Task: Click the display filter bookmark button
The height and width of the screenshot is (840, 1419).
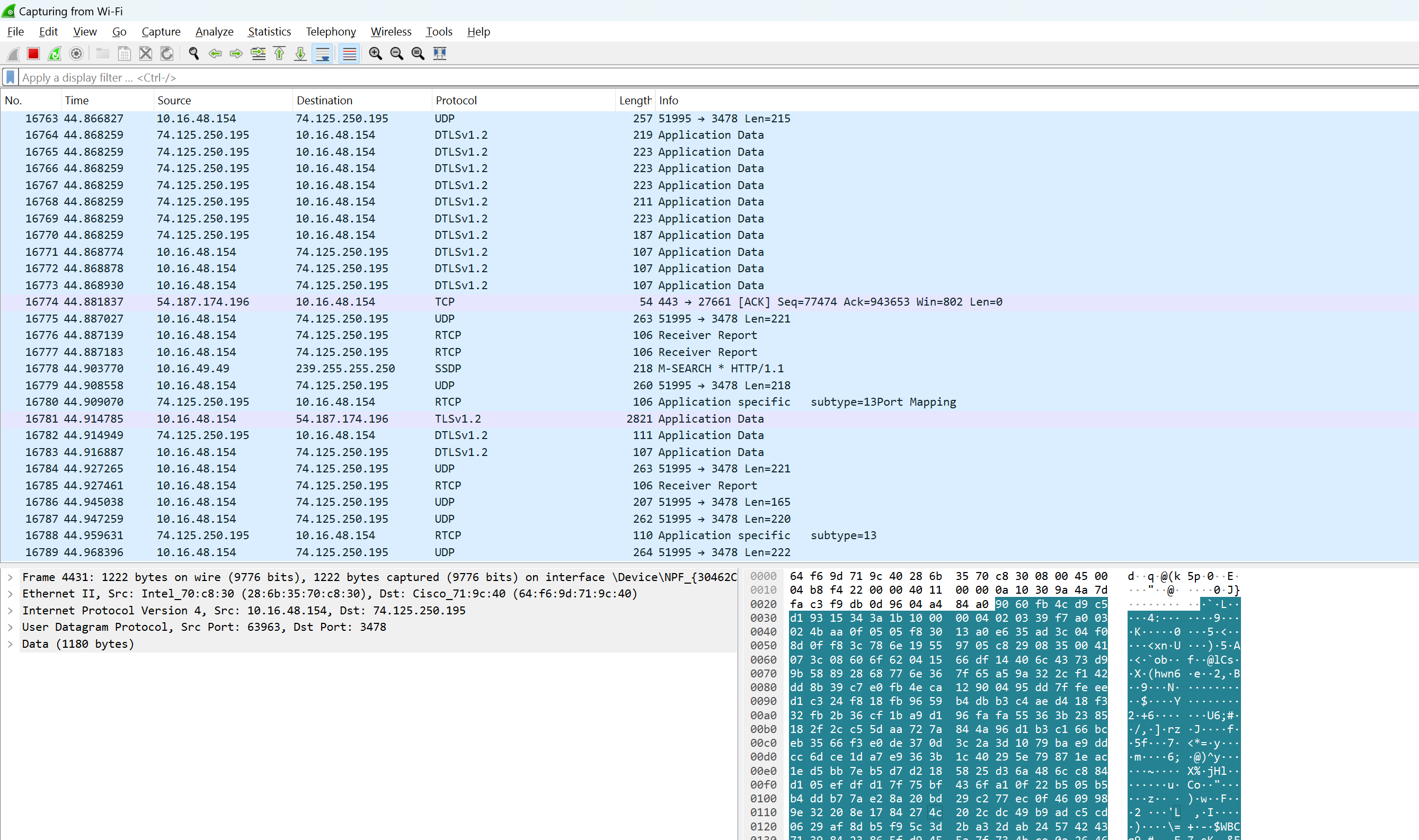Action: click(10, 77)
